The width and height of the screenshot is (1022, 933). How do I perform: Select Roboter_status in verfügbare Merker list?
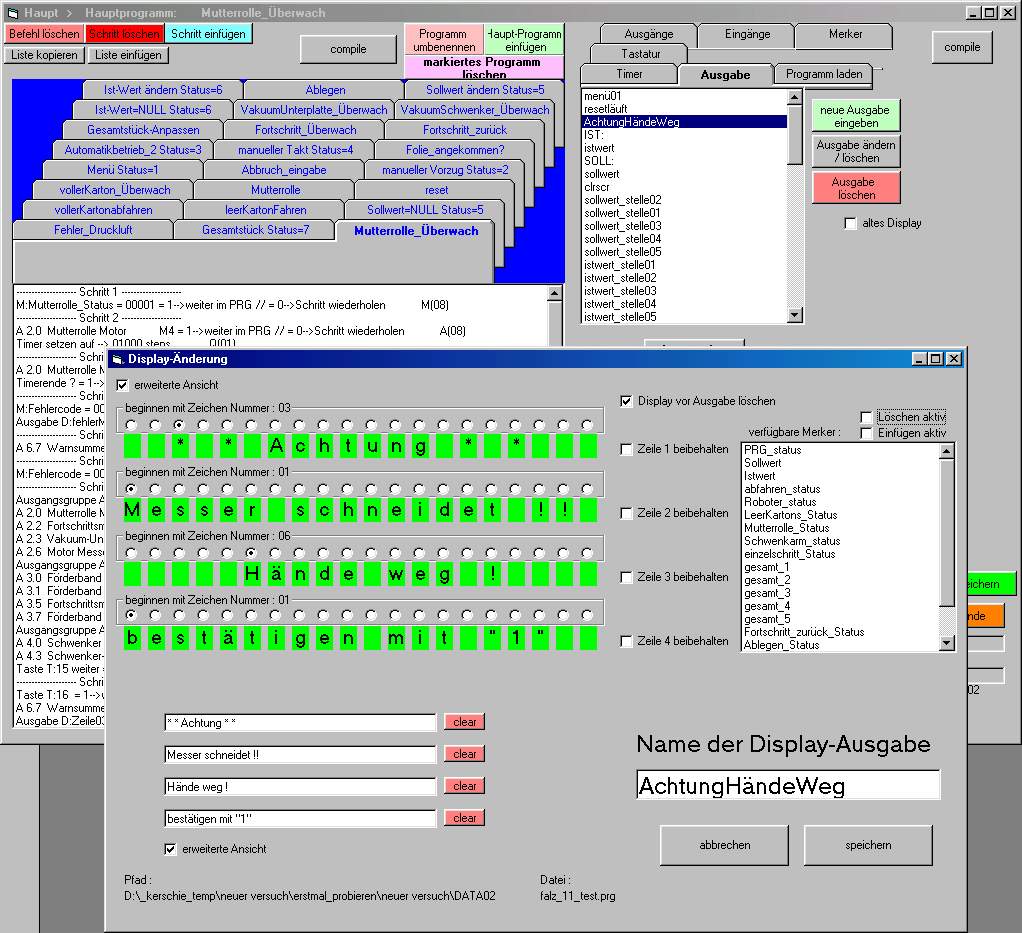tap(780, 502)
